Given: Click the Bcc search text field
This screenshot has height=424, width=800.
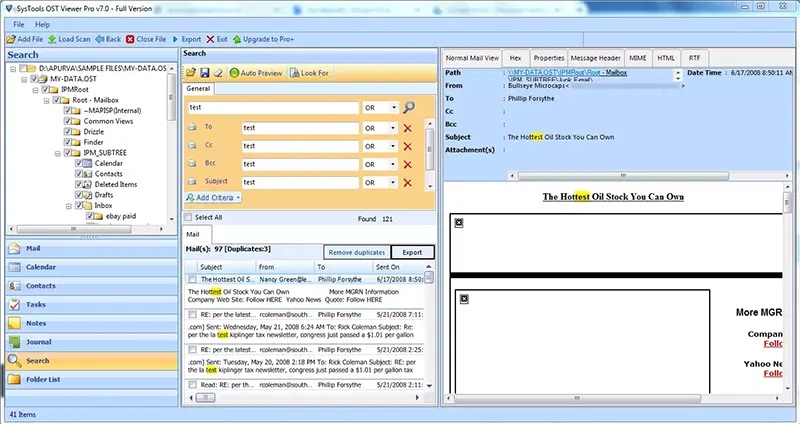Looking at the screenshot, I should pyautogui.click(x=300, y=165).
